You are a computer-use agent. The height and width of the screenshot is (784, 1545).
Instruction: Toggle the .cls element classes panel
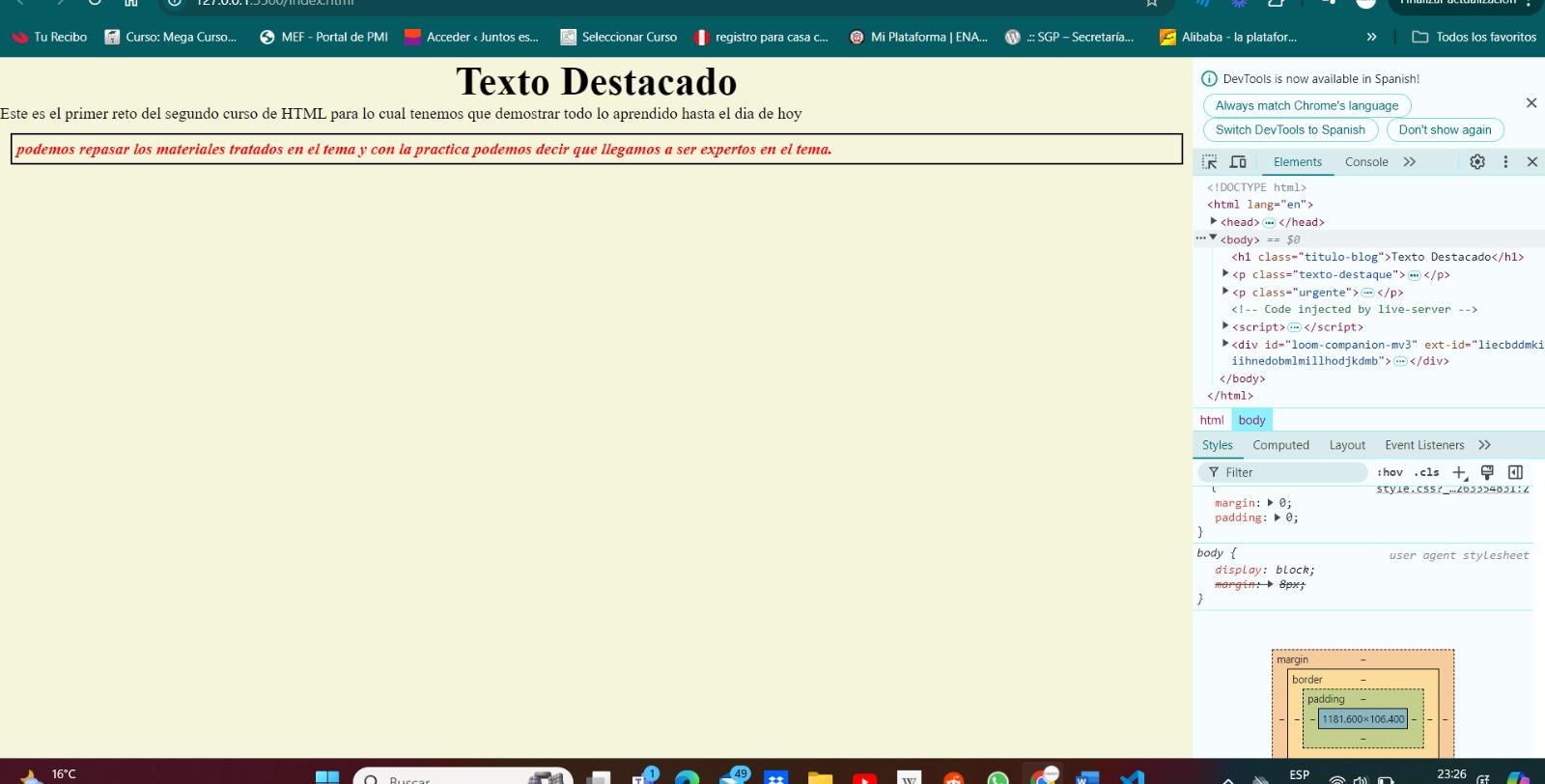1426,472
